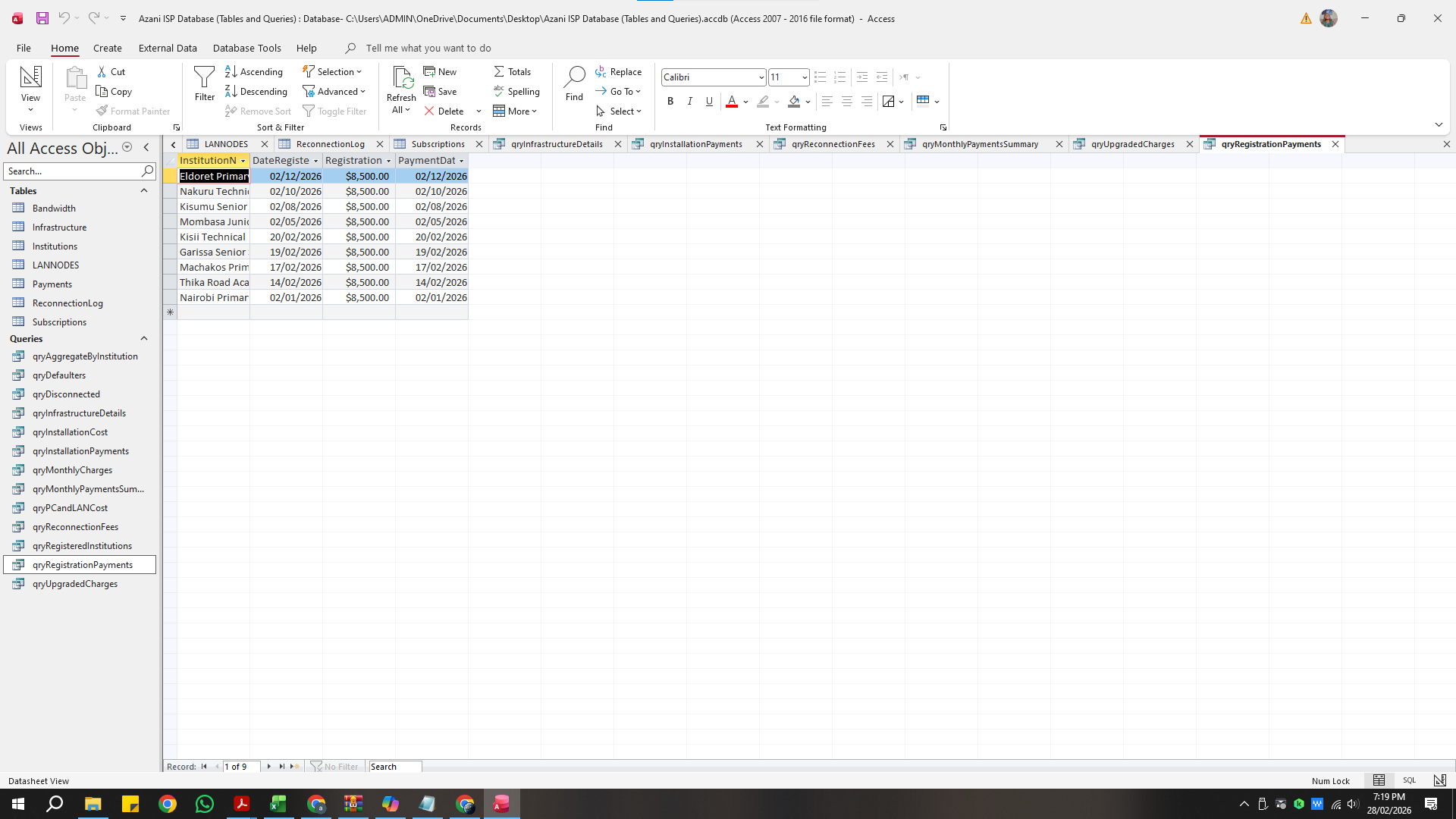Apply text highlight color
The height and width of the screenshot is (819, 1456).
coord(763,101)
